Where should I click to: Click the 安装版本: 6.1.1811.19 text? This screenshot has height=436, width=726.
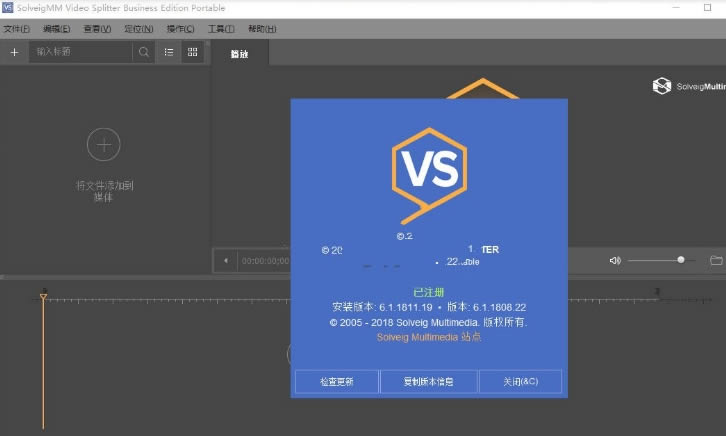(382, 307)
